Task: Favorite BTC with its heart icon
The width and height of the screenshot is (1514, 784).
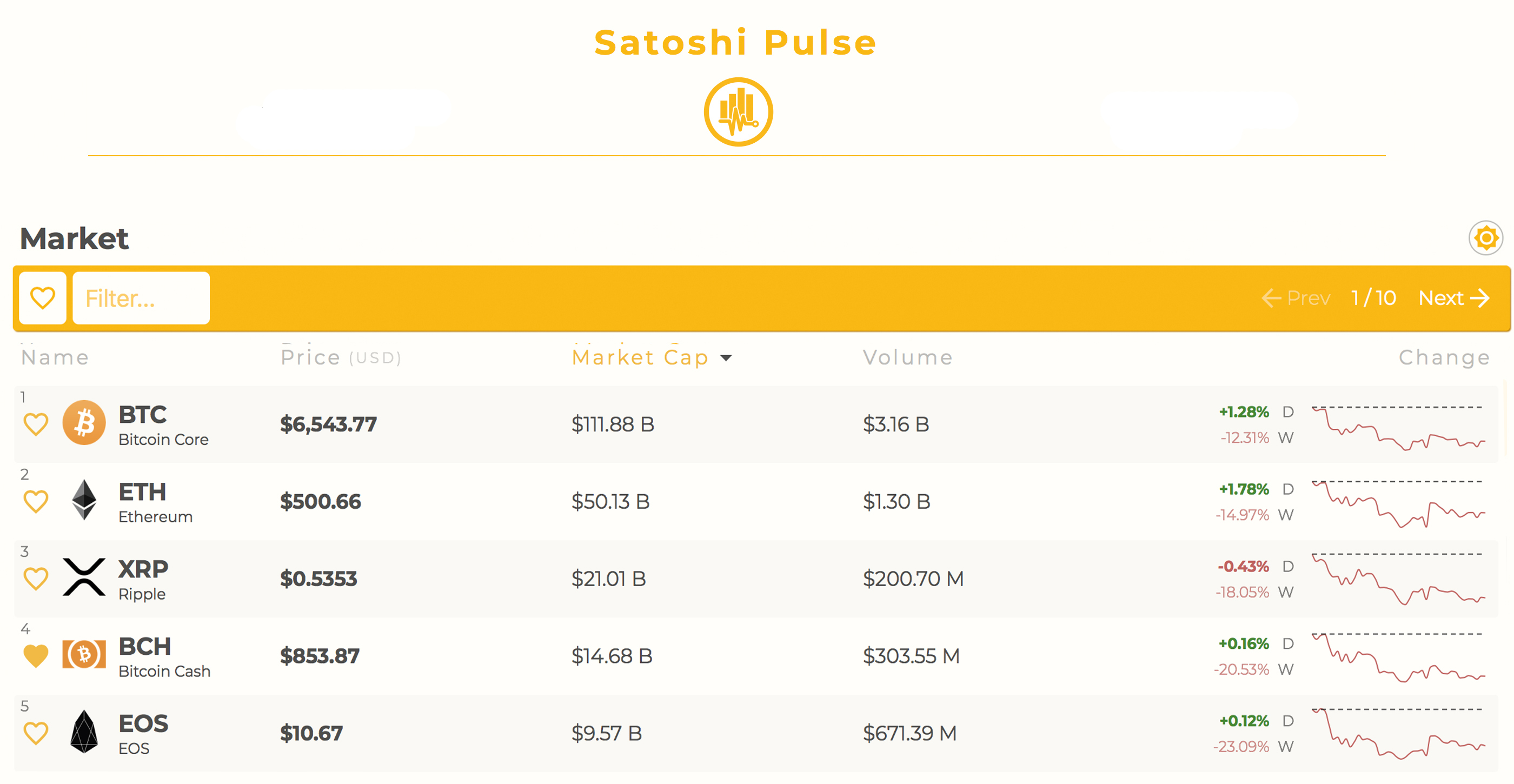Action: [x=36, y=424]
